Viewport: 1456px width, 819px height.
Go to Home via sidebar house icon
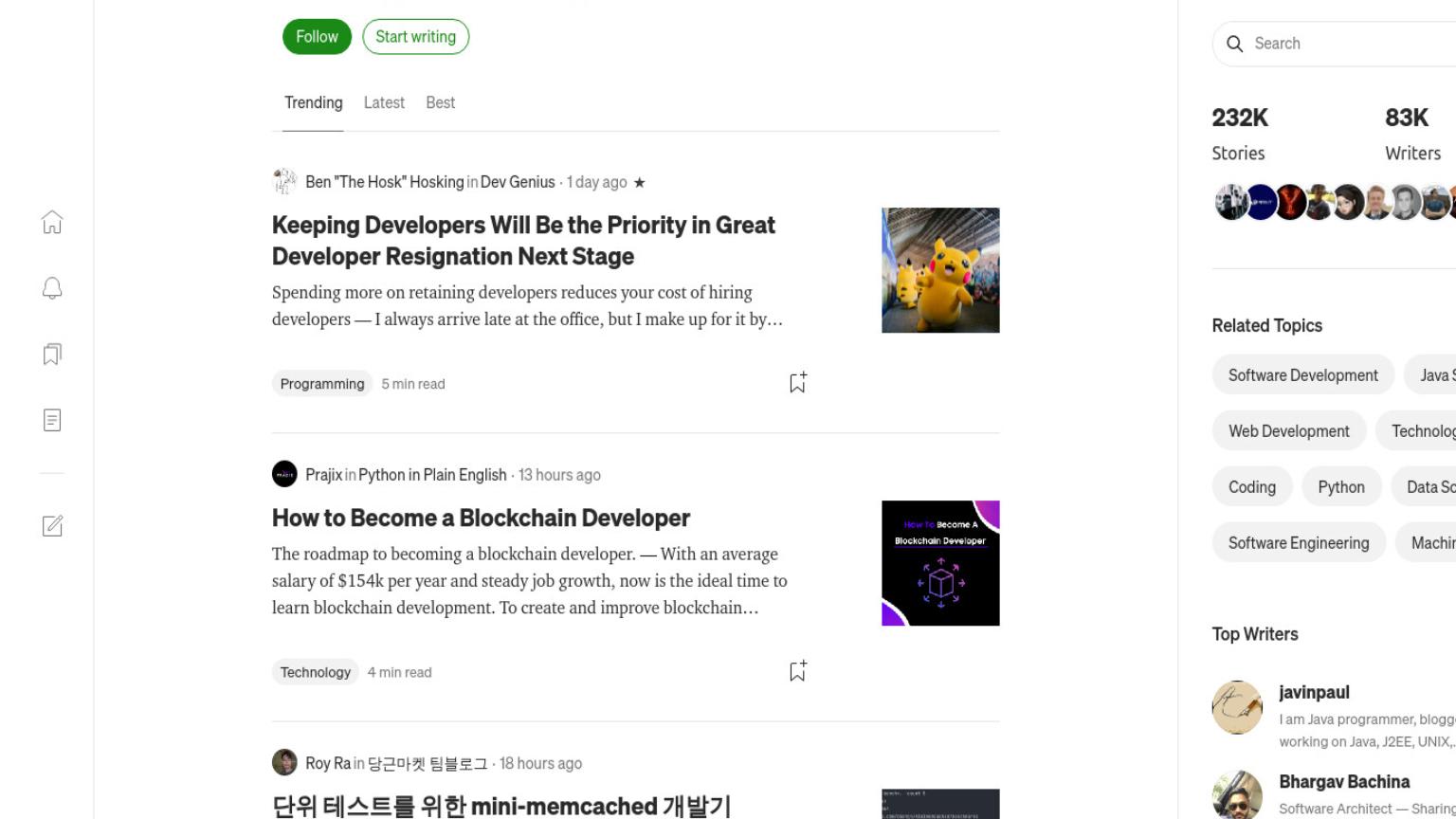coord(52,222)
